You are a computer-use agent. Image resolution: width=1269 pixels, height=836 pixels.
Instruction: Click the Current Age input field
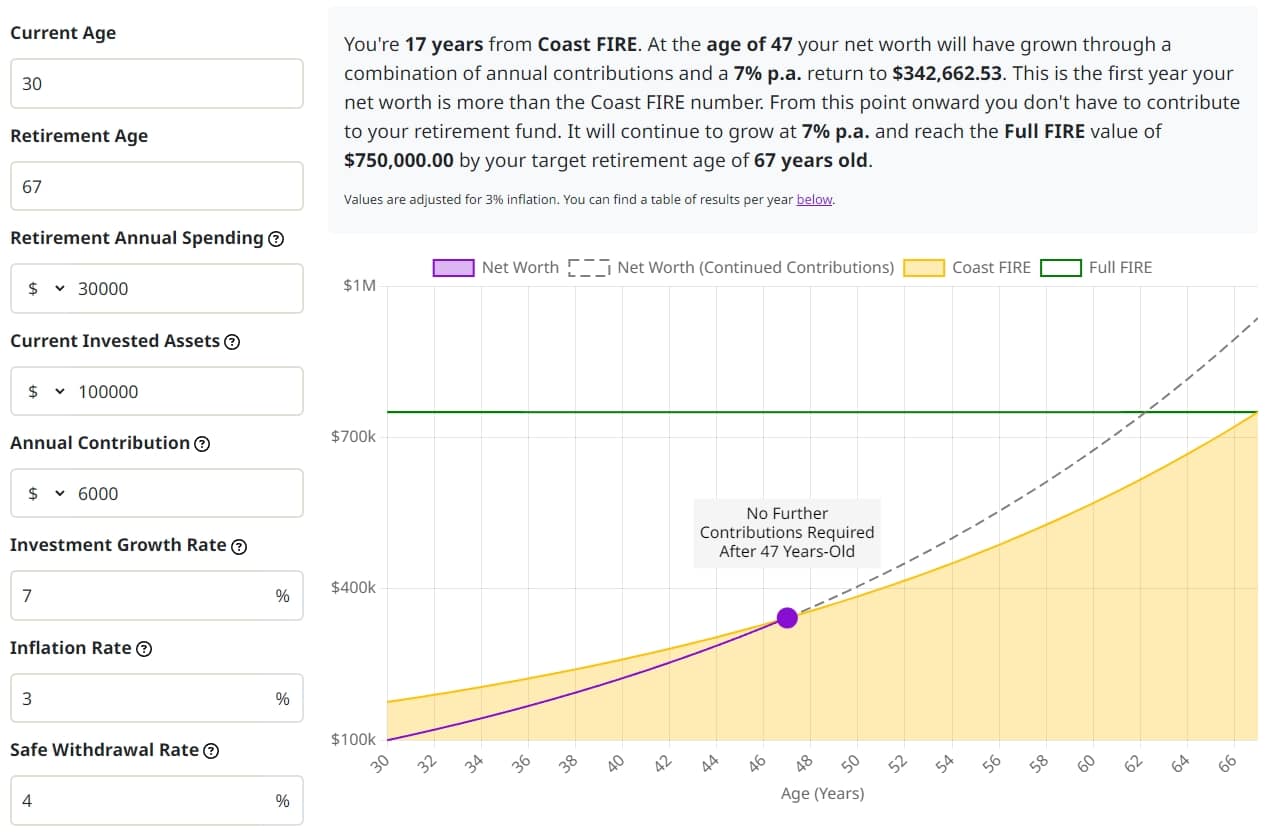click(157, 84)
